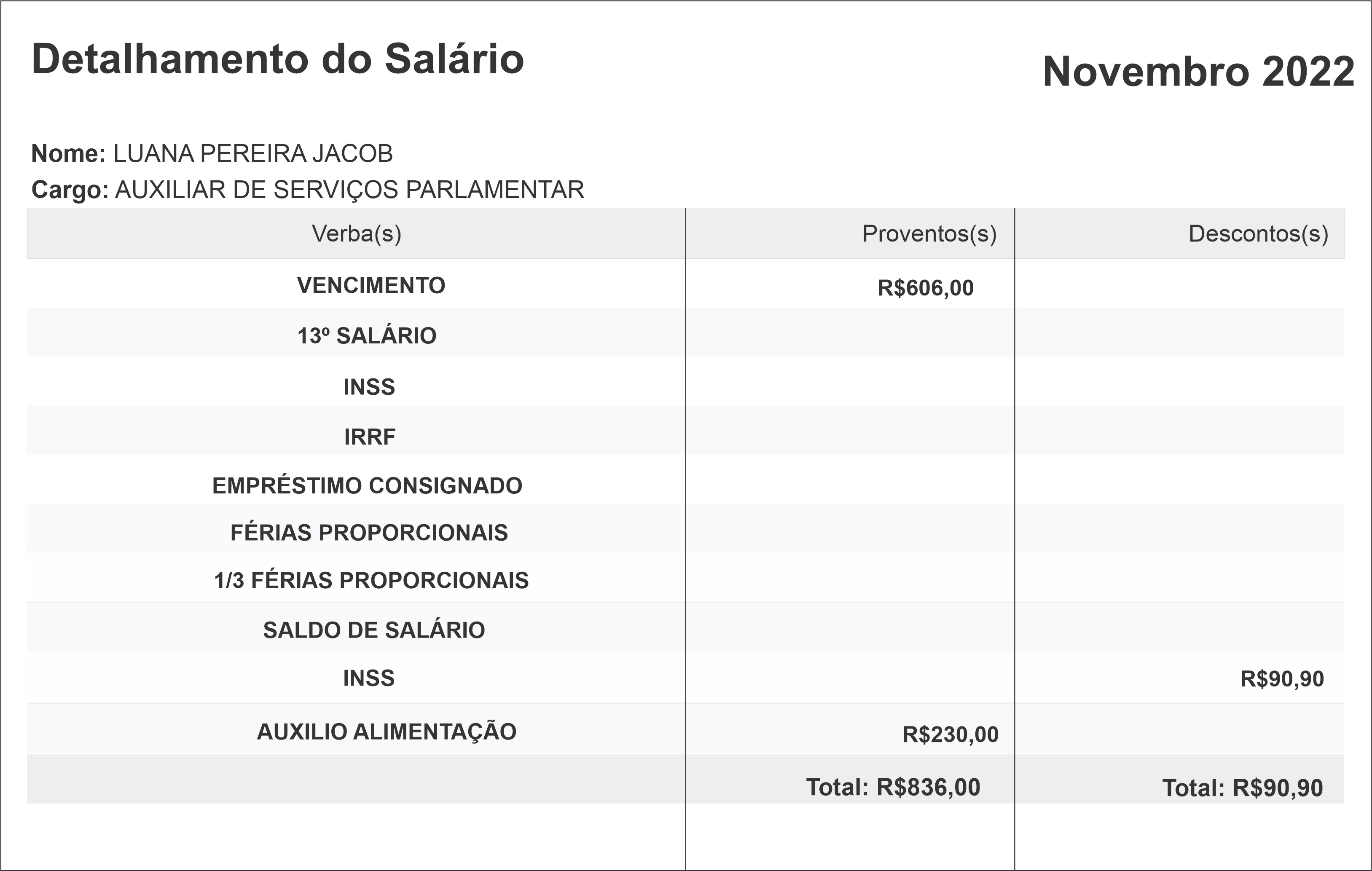
Task: Select the IRRF row label
Action: click(x=369, y=437)
